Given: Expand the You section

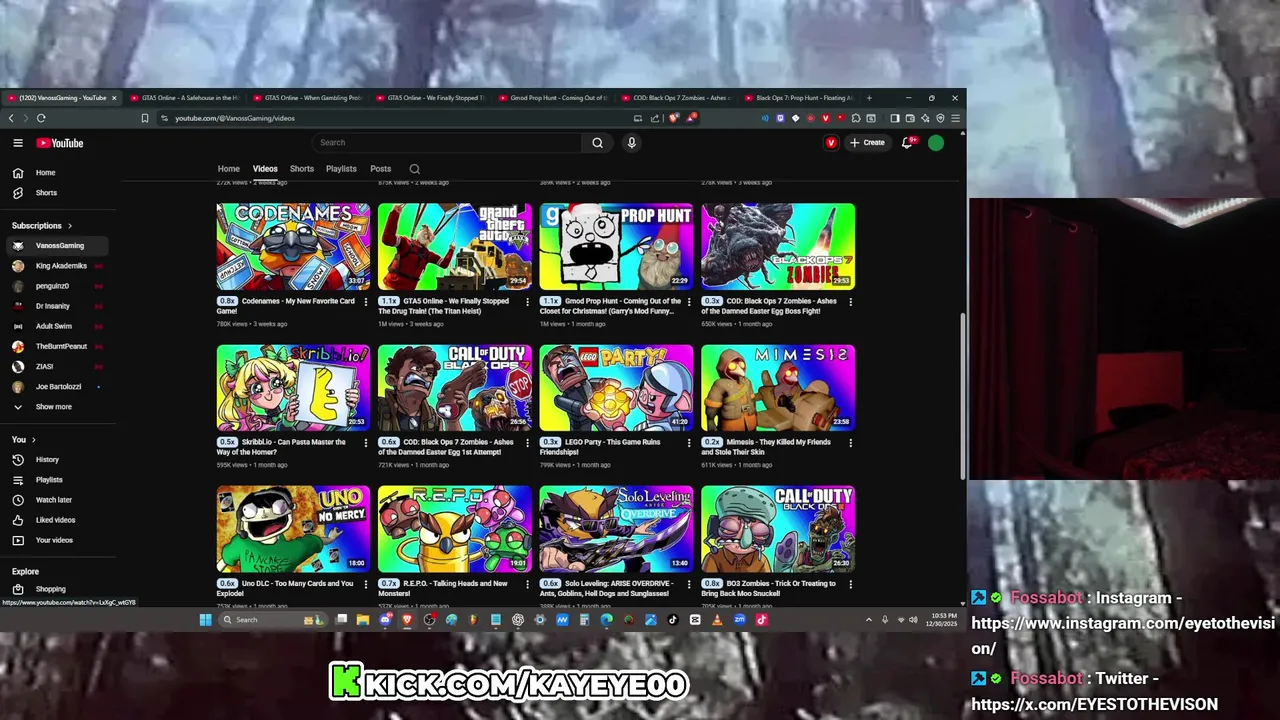Looking at the screenshot, I should pos(24,439).
